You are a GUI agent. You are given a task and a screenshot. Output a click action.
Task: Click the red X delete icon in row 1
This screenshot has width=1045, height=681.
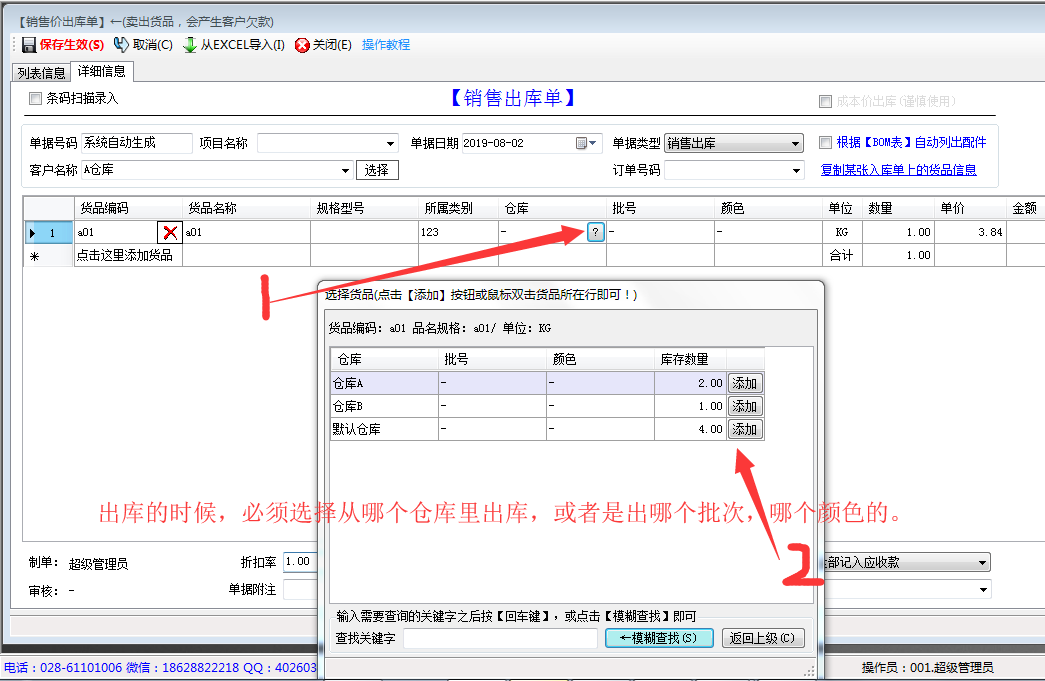coord(170,232)
